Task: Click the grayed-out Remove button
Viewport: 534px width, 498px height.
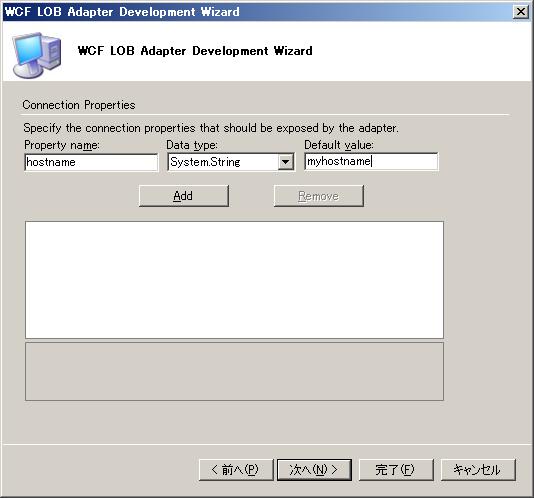Action: [x=318, y=196]
